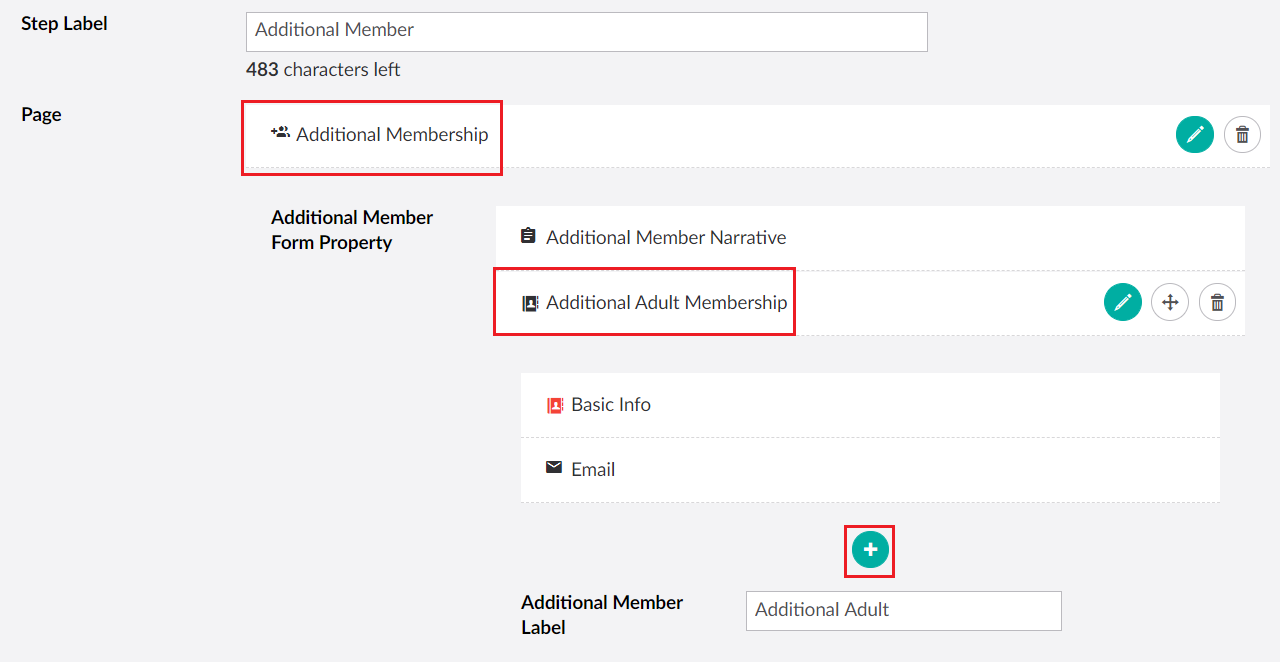The height and width of the screenshot is (662, 1280).
Task: Delete Additional Adult Membership with trash icon
Action: pyautogui.click(x=1217, y=301)
